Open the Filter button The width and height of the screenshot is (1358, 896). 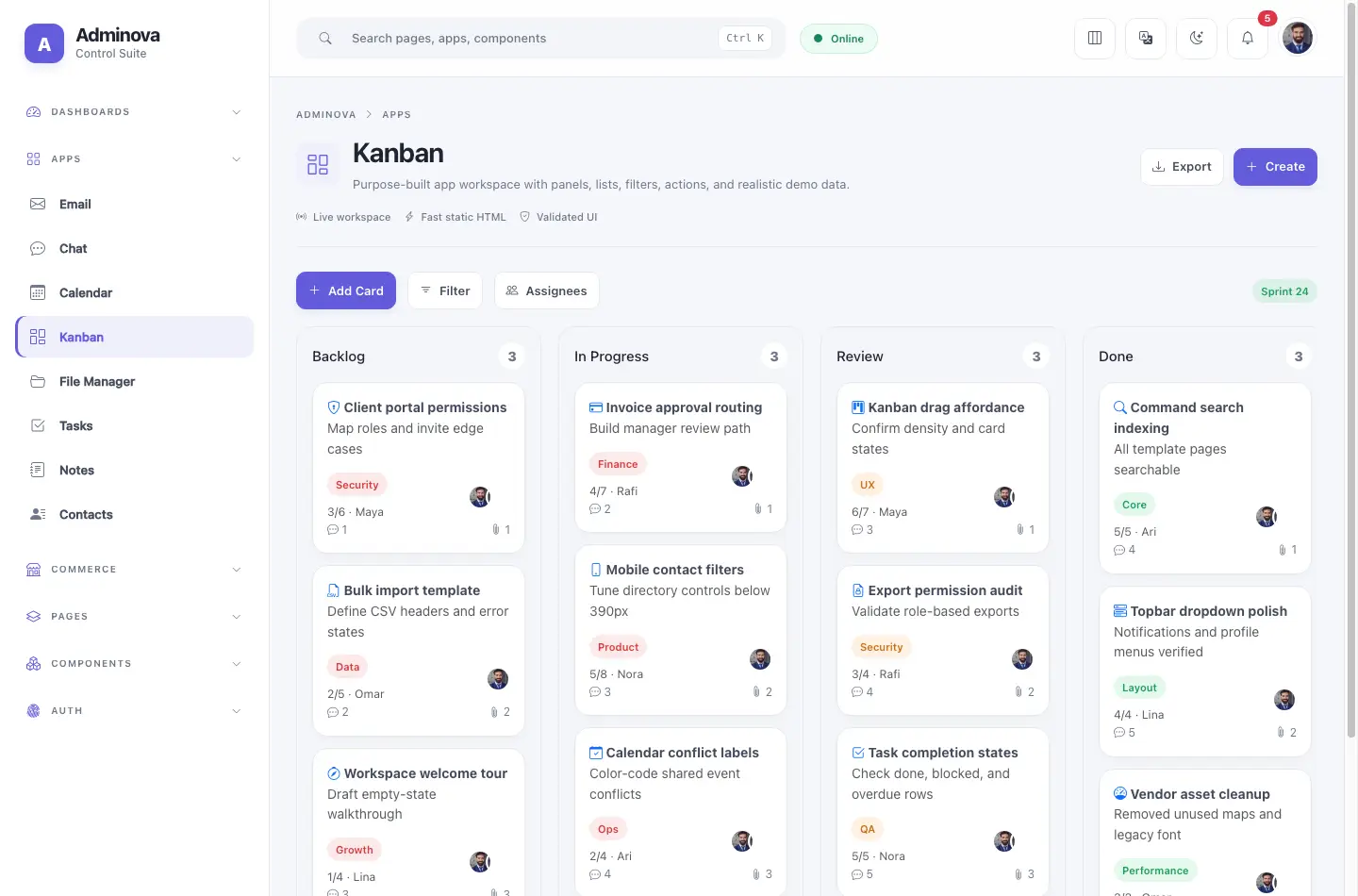point(445,290)
